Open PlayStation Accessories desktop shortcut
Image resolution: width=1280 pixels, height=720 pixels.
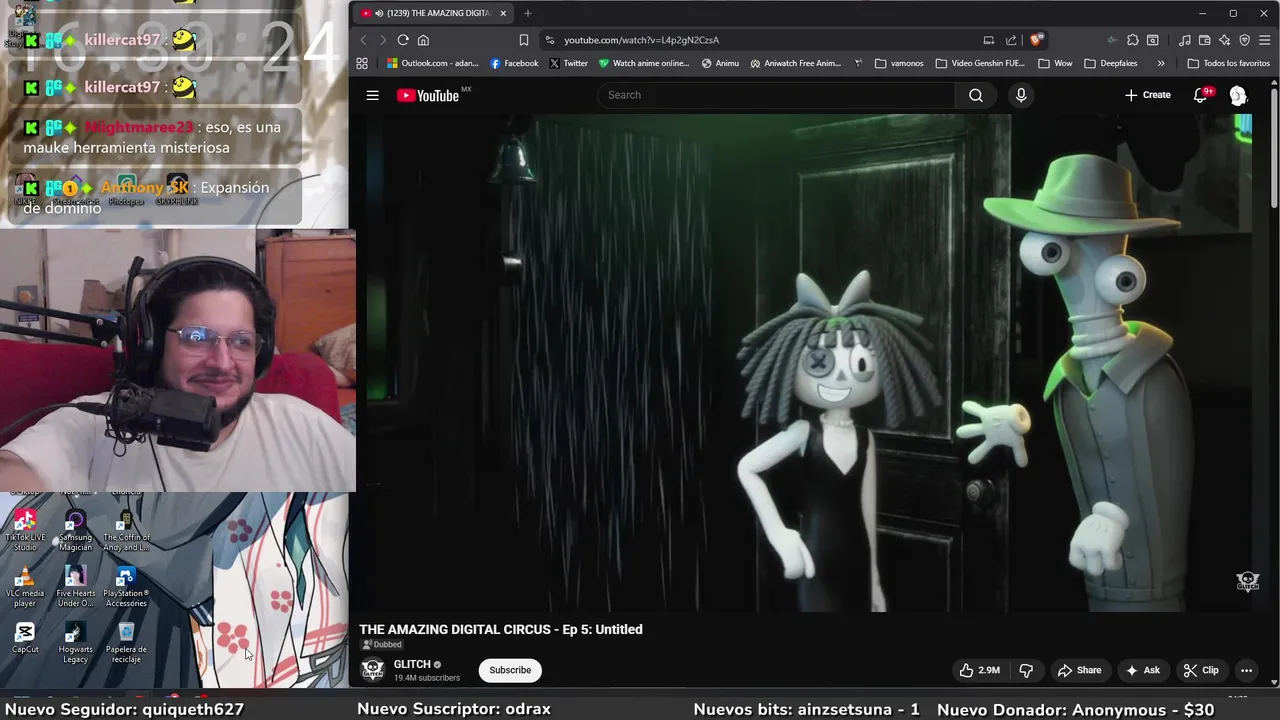(126, 587)
